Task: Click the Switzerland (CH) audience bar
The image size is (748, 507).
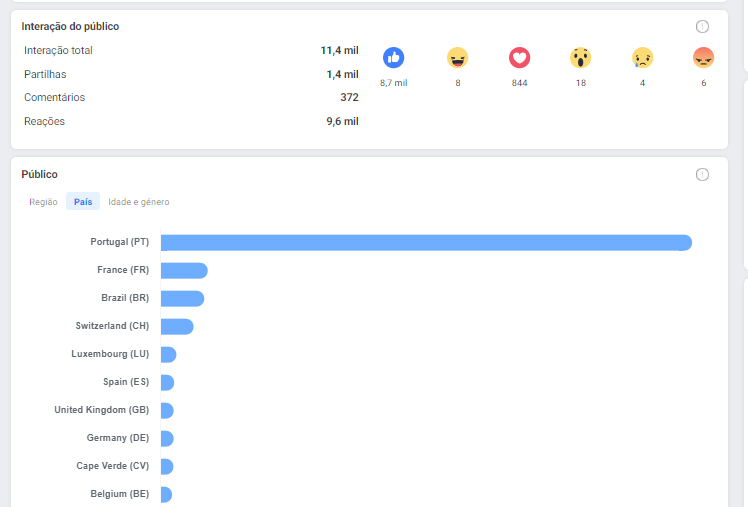Action: click(x=177, y=327)
